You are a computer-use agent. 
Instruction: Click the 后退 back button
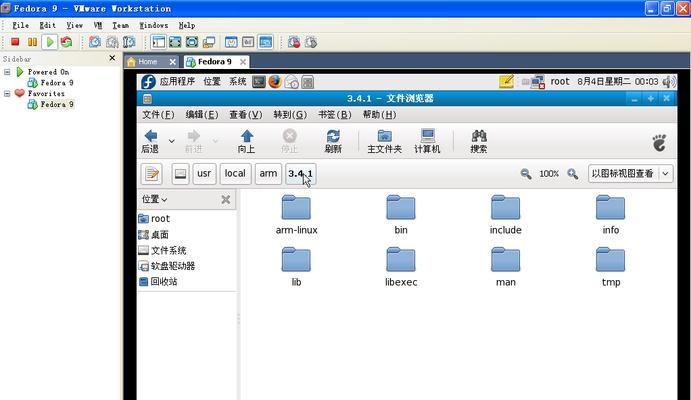(x=150, y=141)
